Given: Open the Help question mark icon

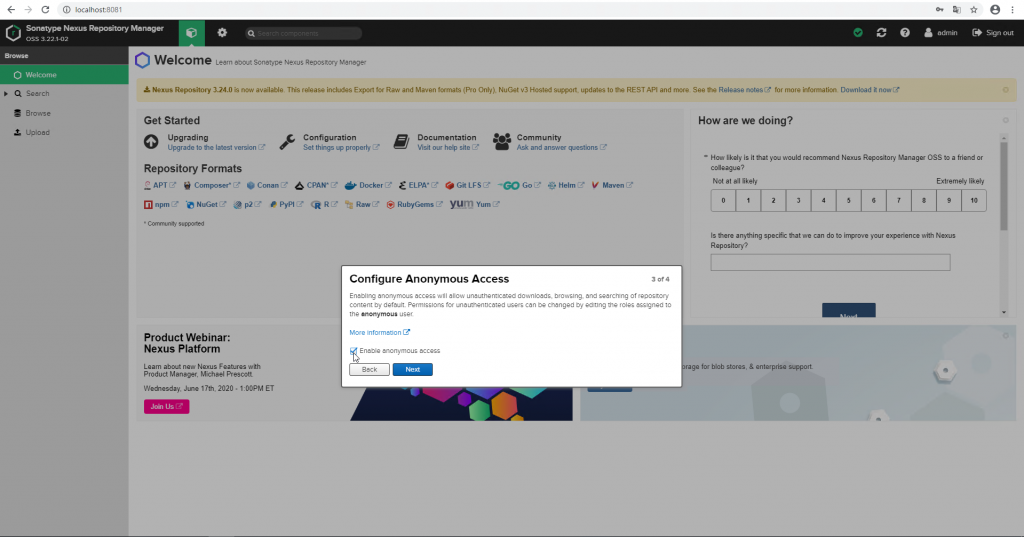Looking at the screenshot, I should (904, 33).
